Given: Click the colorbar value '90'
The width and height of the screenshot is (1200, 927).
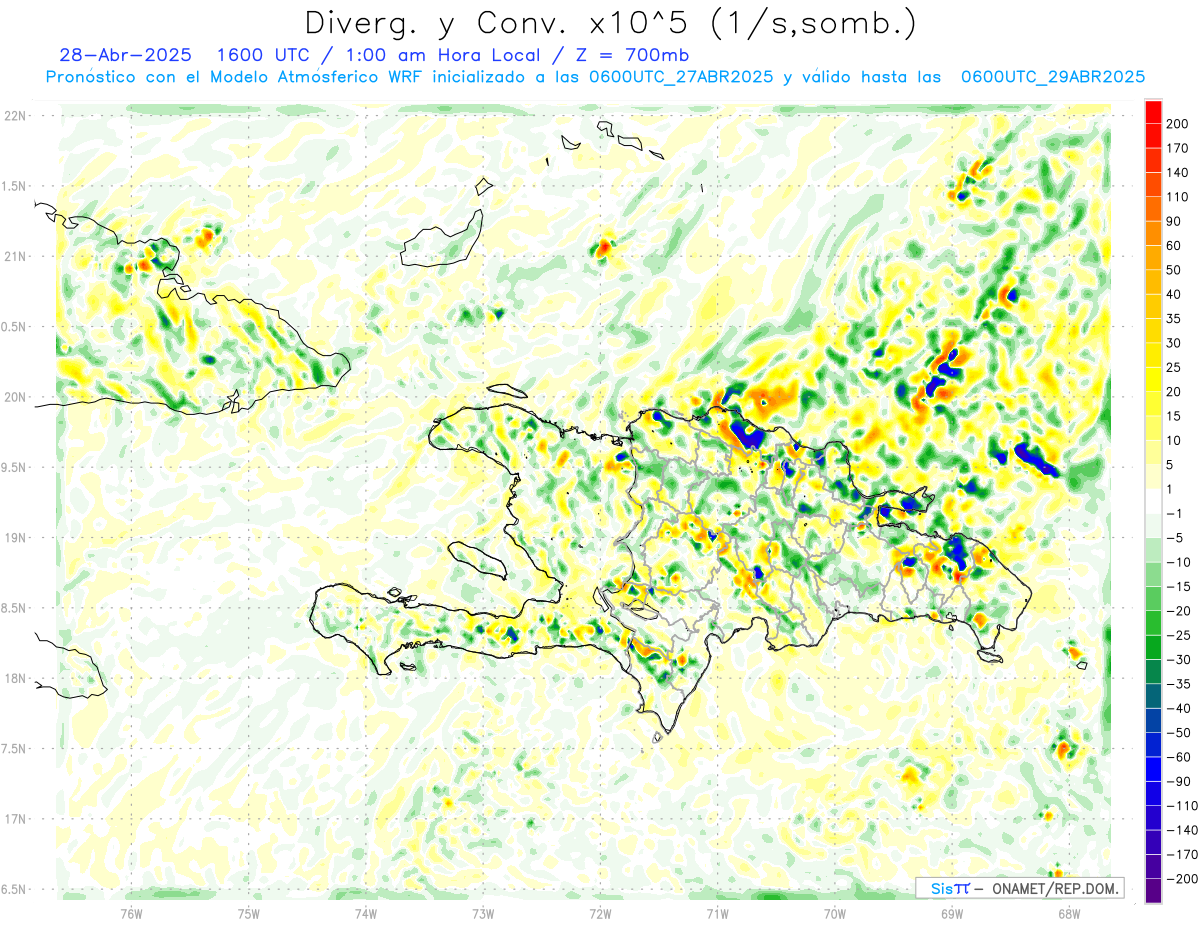Looking at the screenshot, I should pos(1174,221).
